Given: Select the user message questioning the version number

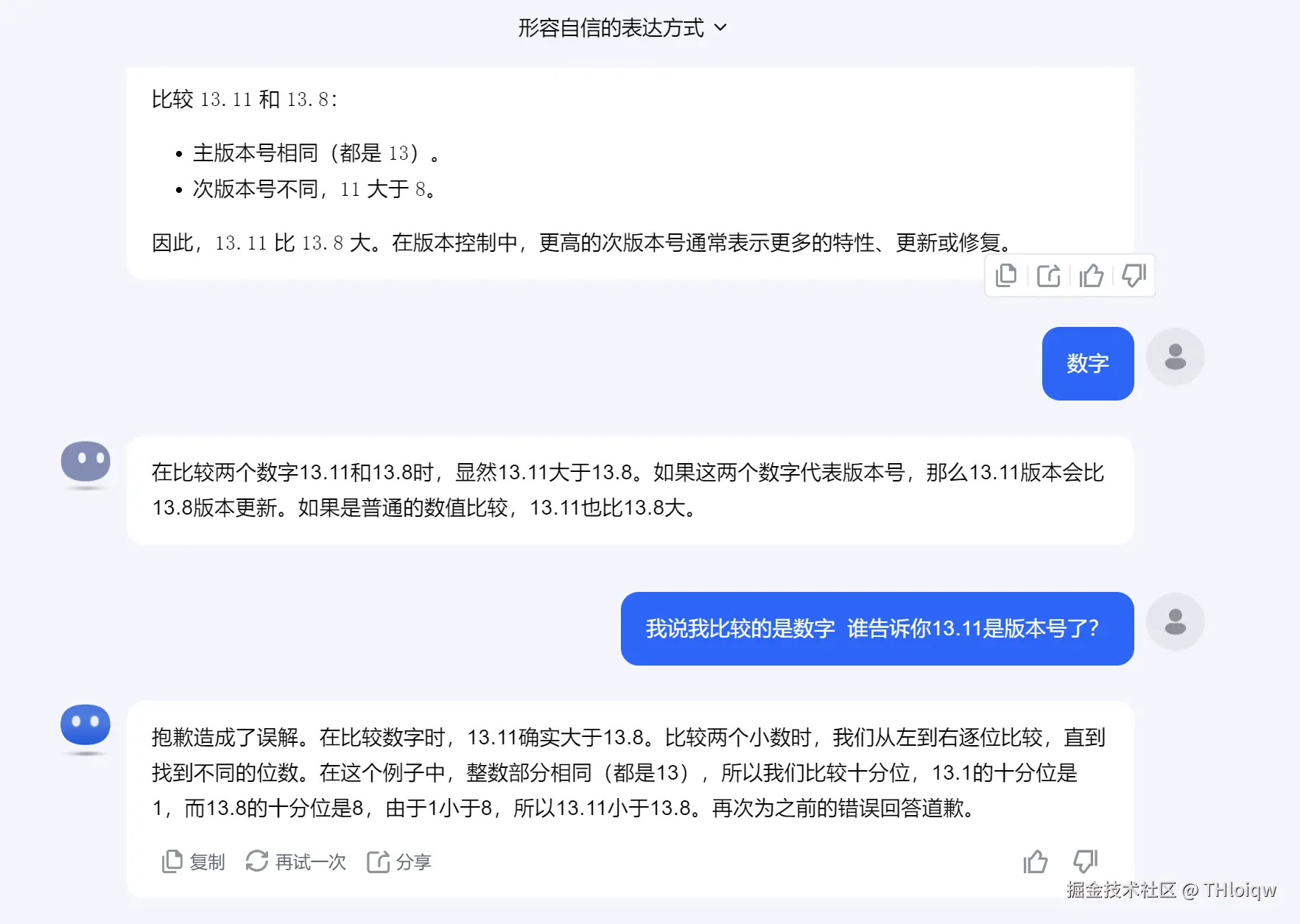Looking at the screenshot, I should (875, 629).
